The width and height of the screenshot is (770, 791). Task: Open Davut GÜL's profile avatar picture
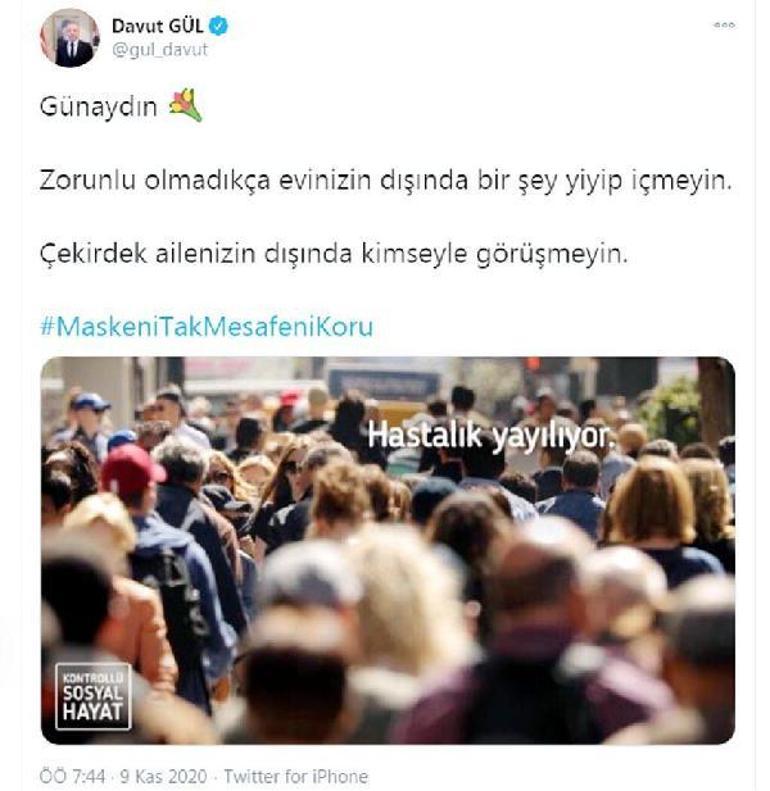(69, 37)
